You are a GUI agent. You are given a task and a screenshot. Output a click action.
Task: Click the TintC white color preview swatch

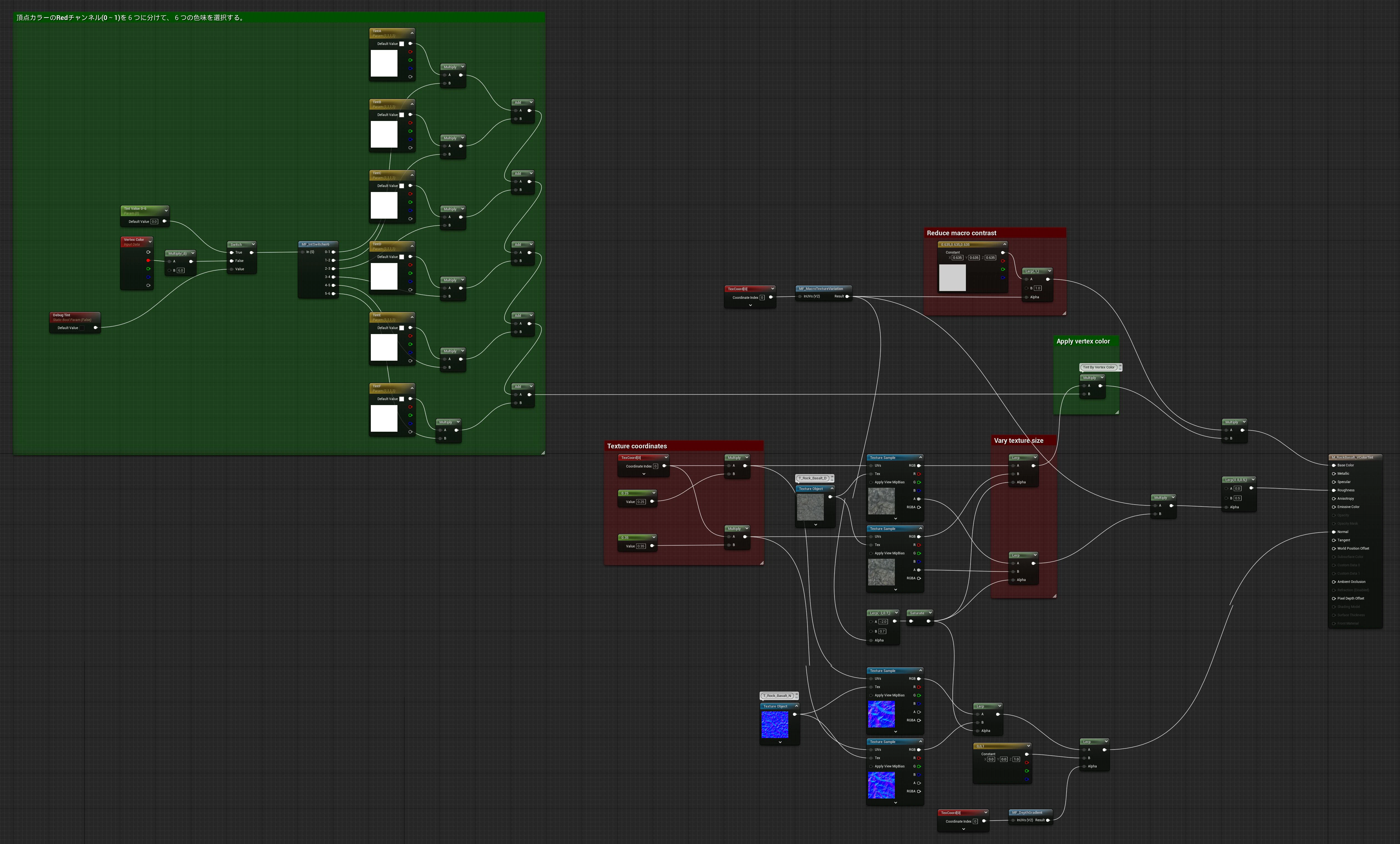[384, 205]
